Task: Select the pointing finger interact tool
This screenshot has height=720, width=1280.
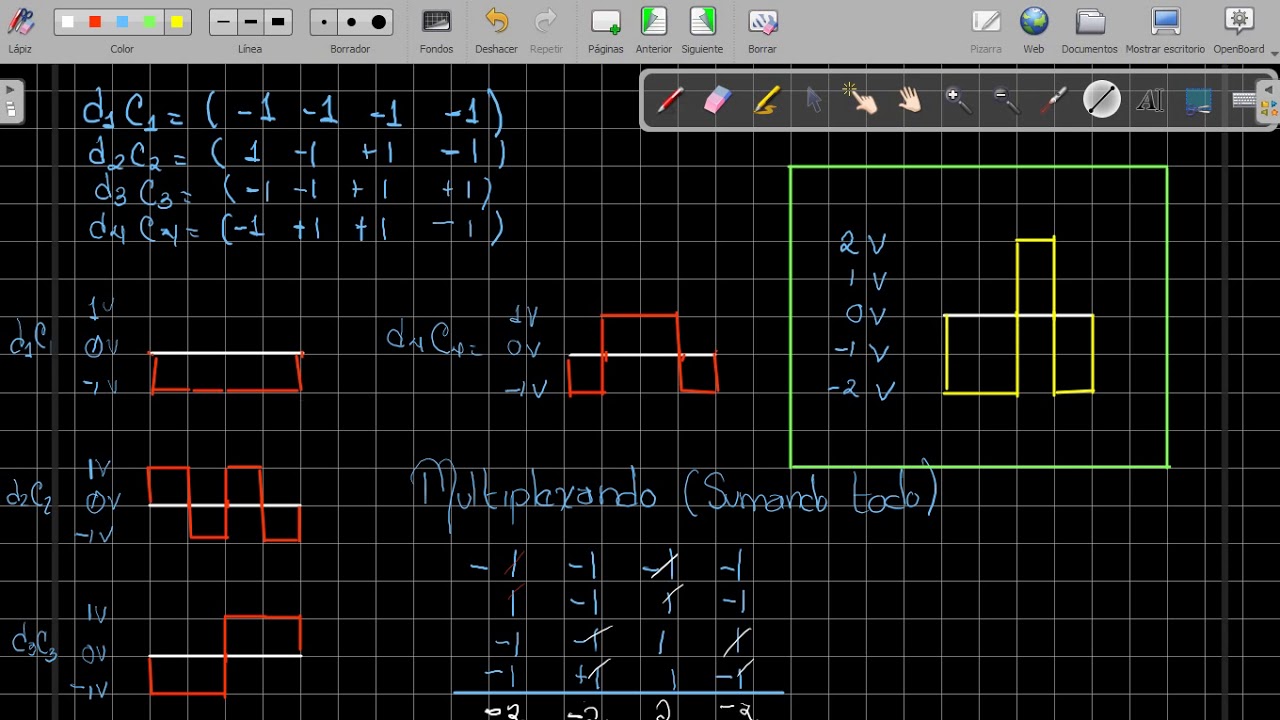Action: point(860,99)
